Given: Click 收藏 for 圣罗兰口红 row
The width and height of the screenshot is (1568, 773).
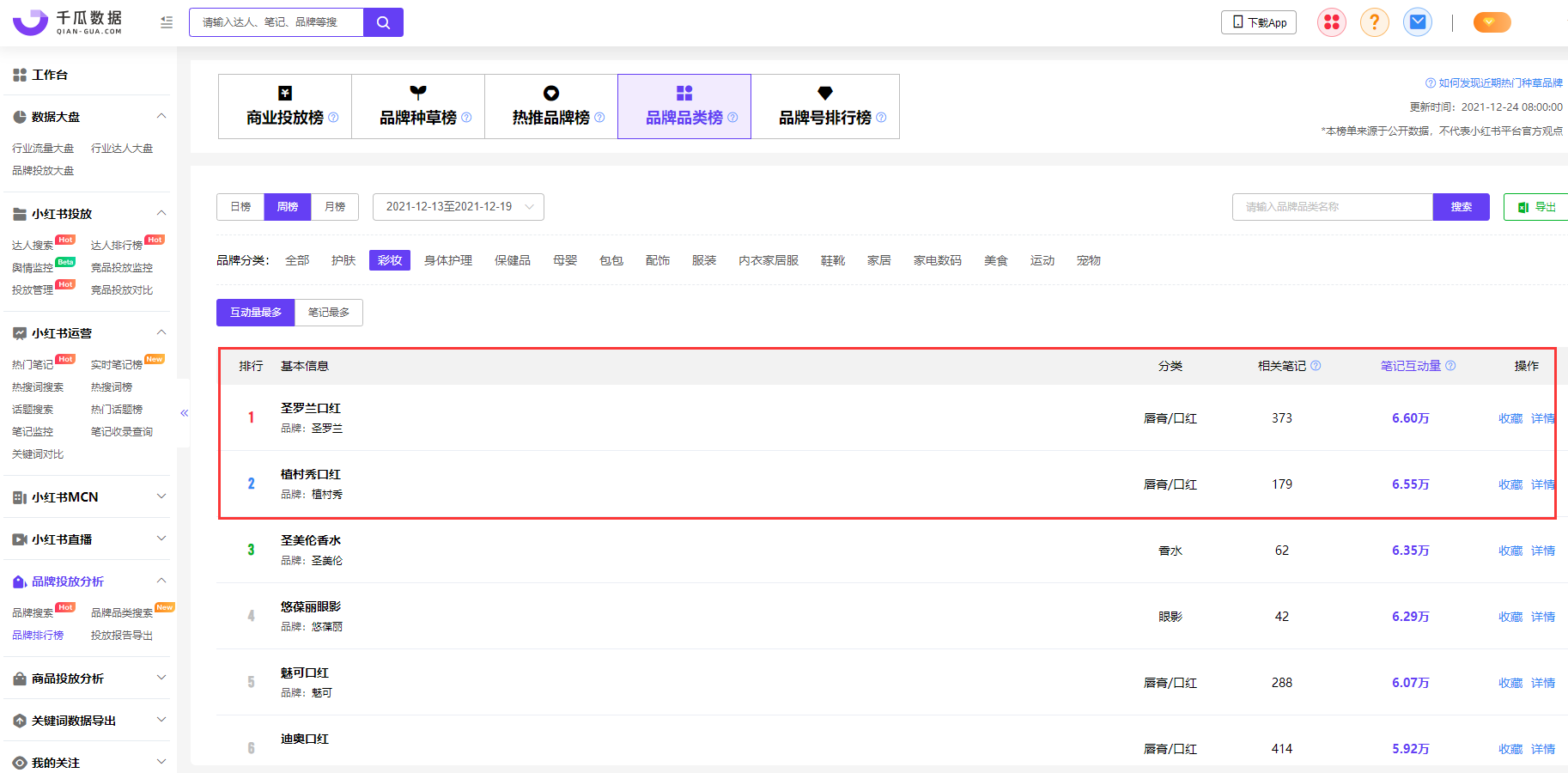Looking at the screenshot, I should (1510, 418).
